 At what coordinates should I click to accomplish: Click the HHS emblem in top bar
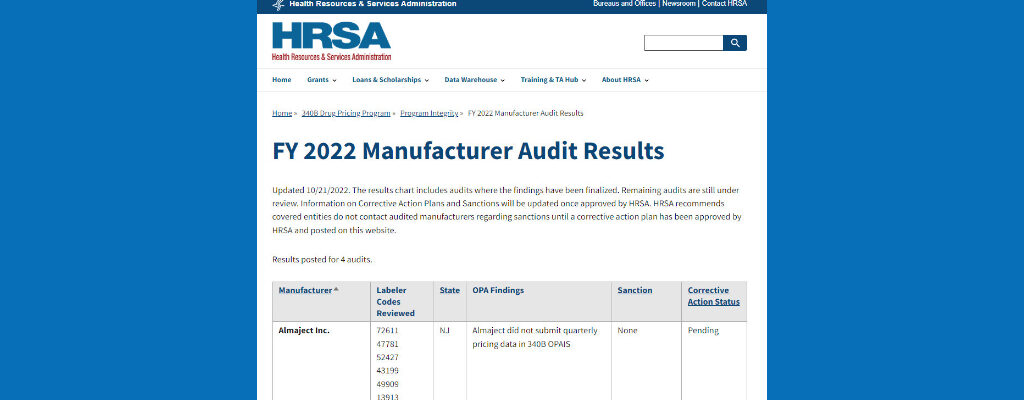pyautogui.click(x=278, y=5)
